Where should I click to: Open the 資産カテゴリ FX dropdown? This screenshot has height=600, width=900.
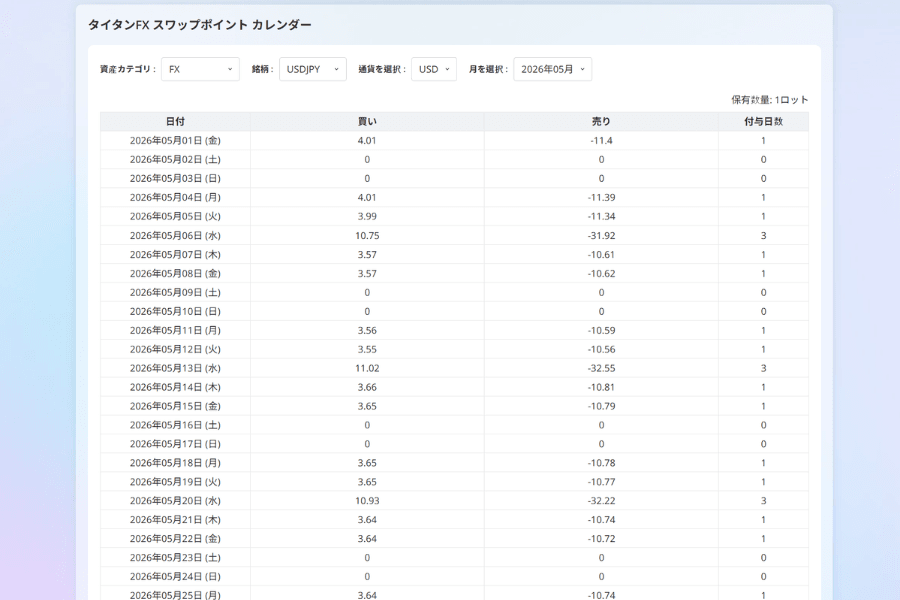coord(200,69)
